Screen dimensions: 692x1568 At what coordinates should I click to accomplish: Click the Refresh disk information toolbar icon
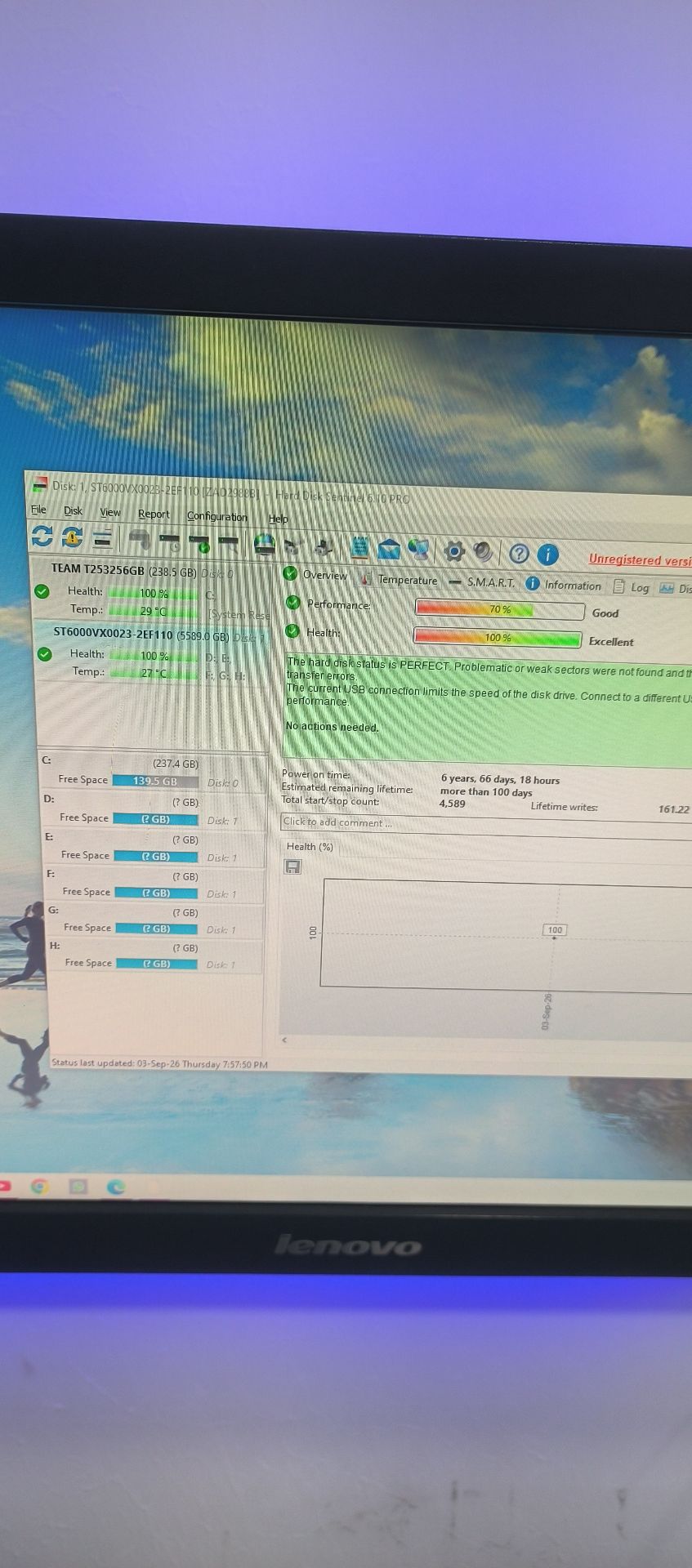click(42, 536)
